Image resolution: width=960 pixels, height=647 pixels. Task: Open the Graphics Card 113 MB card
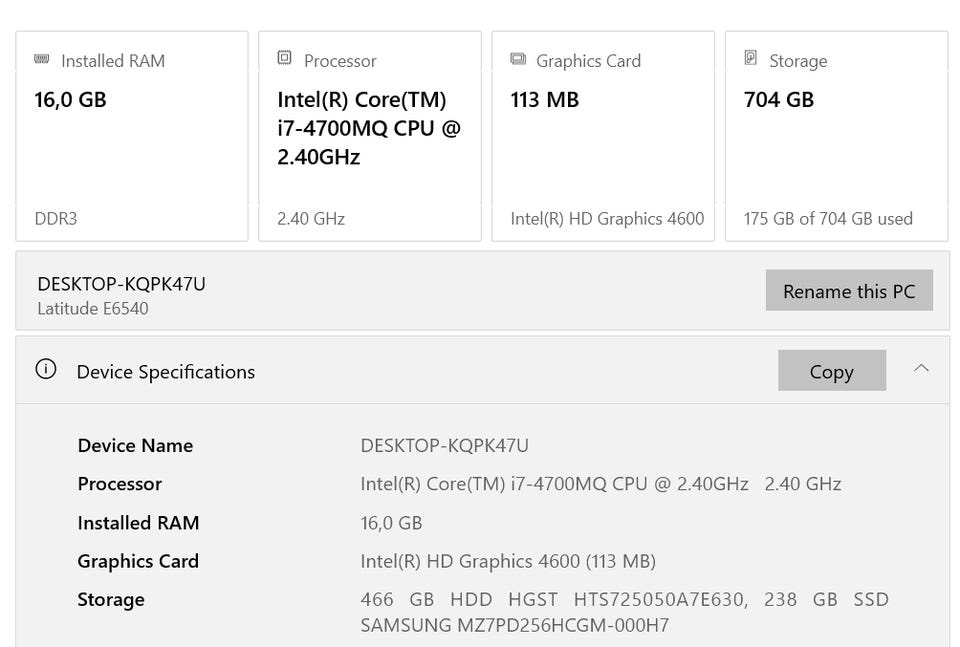coord(602,136)
